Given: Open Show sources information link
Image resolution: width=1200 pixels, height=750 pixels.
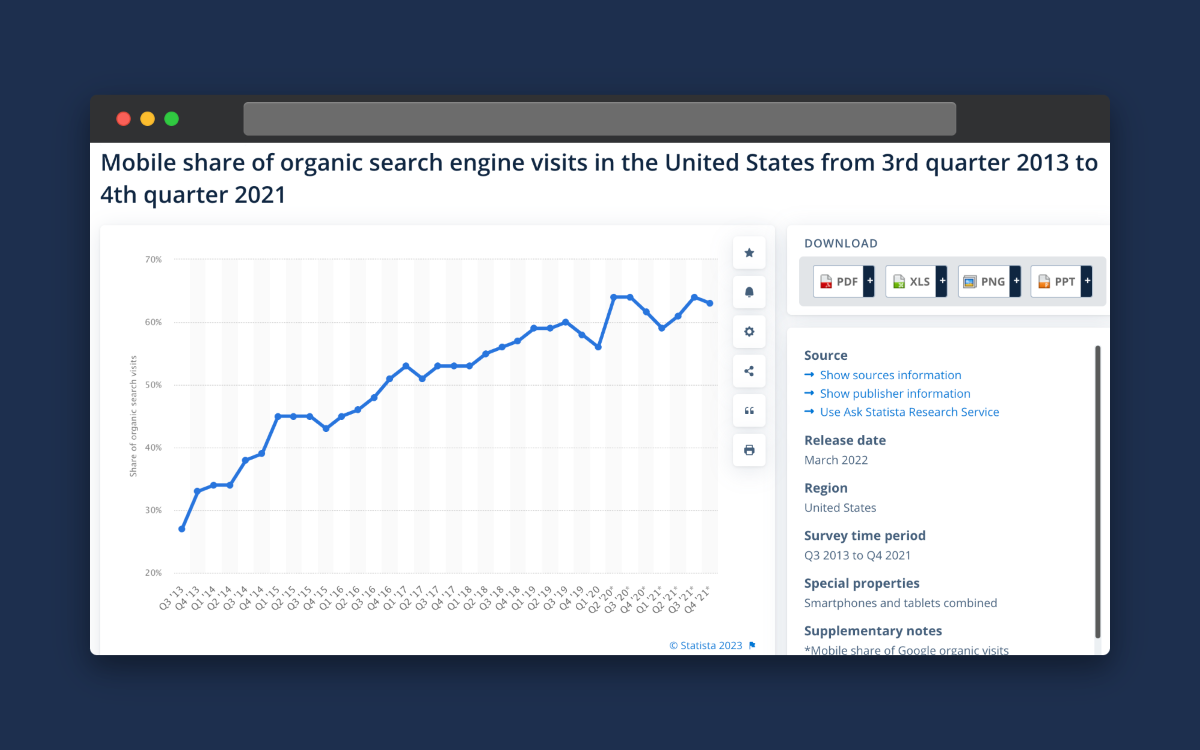Looking at the screenshot, I should [890, 375].
